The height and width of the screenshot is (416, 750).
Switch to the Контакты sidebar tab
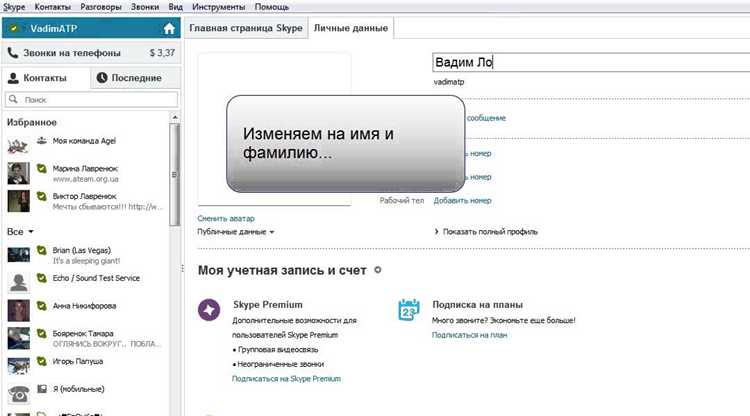point(46,77)
